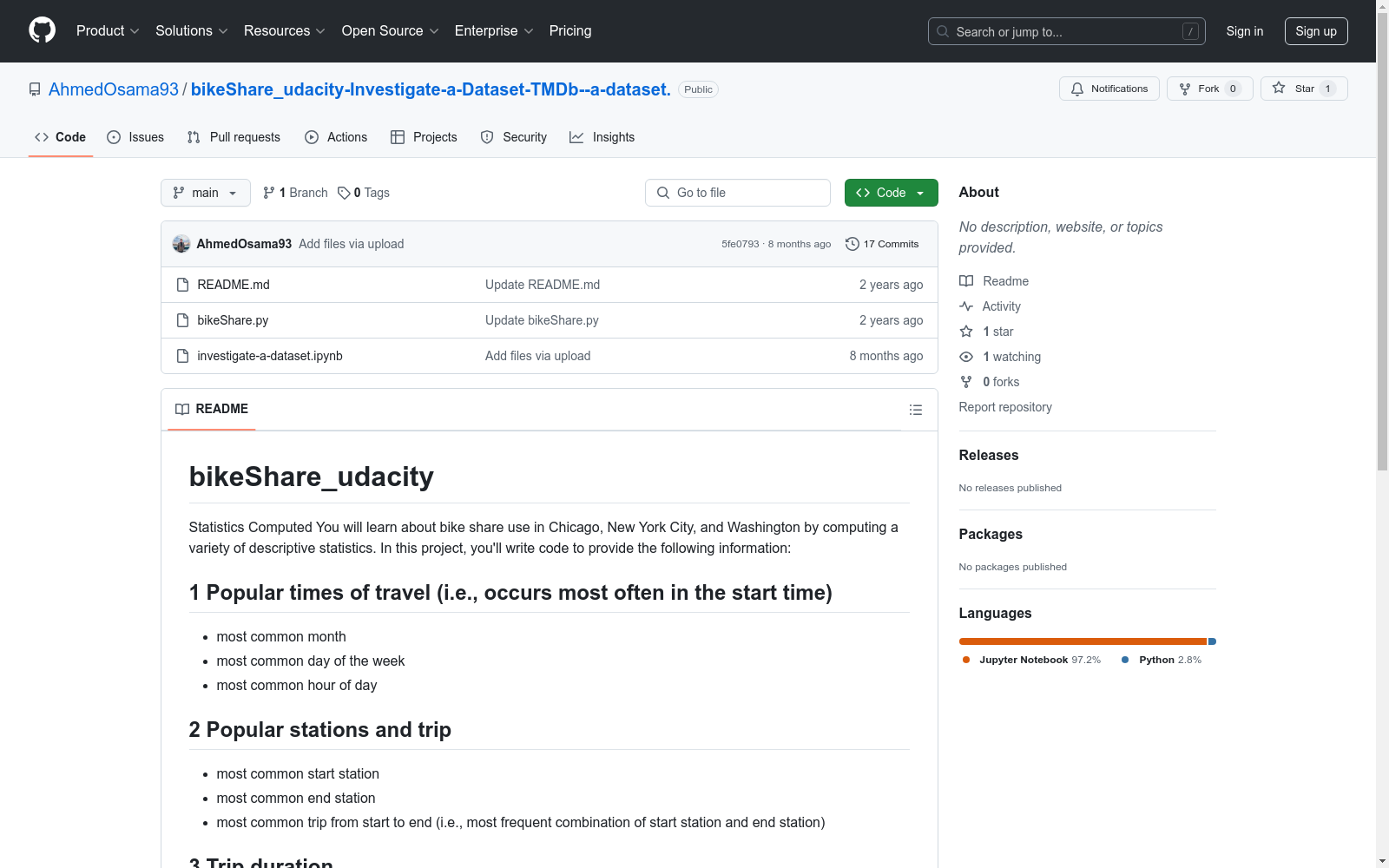Open the main branch selector dropdown
The image size is (1389, 868).
click(206, 193)
